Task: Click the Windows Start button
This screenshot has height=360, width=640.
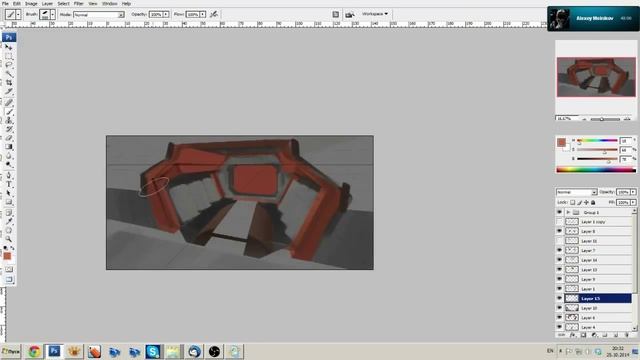Action: point(11,351)
